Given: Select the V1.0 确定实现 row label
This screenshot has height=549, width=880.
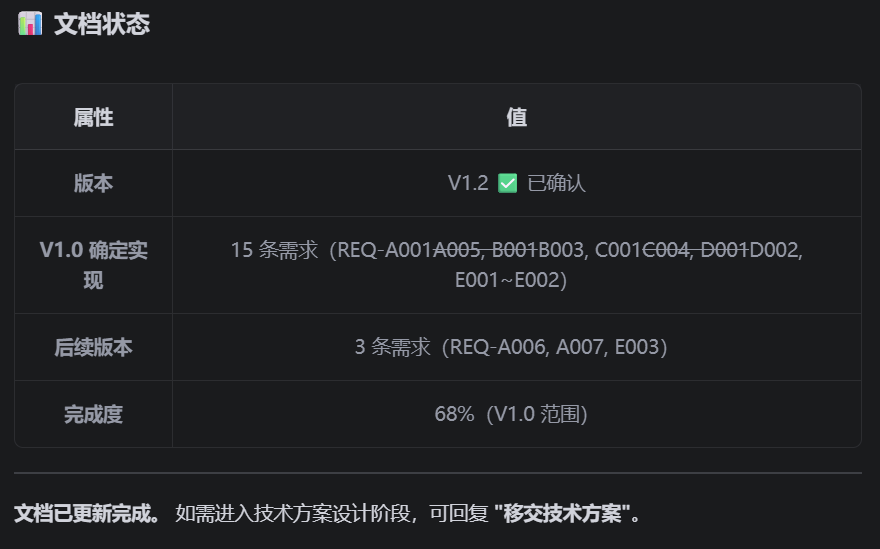Looking at the screenshot, I should [93, 265].
